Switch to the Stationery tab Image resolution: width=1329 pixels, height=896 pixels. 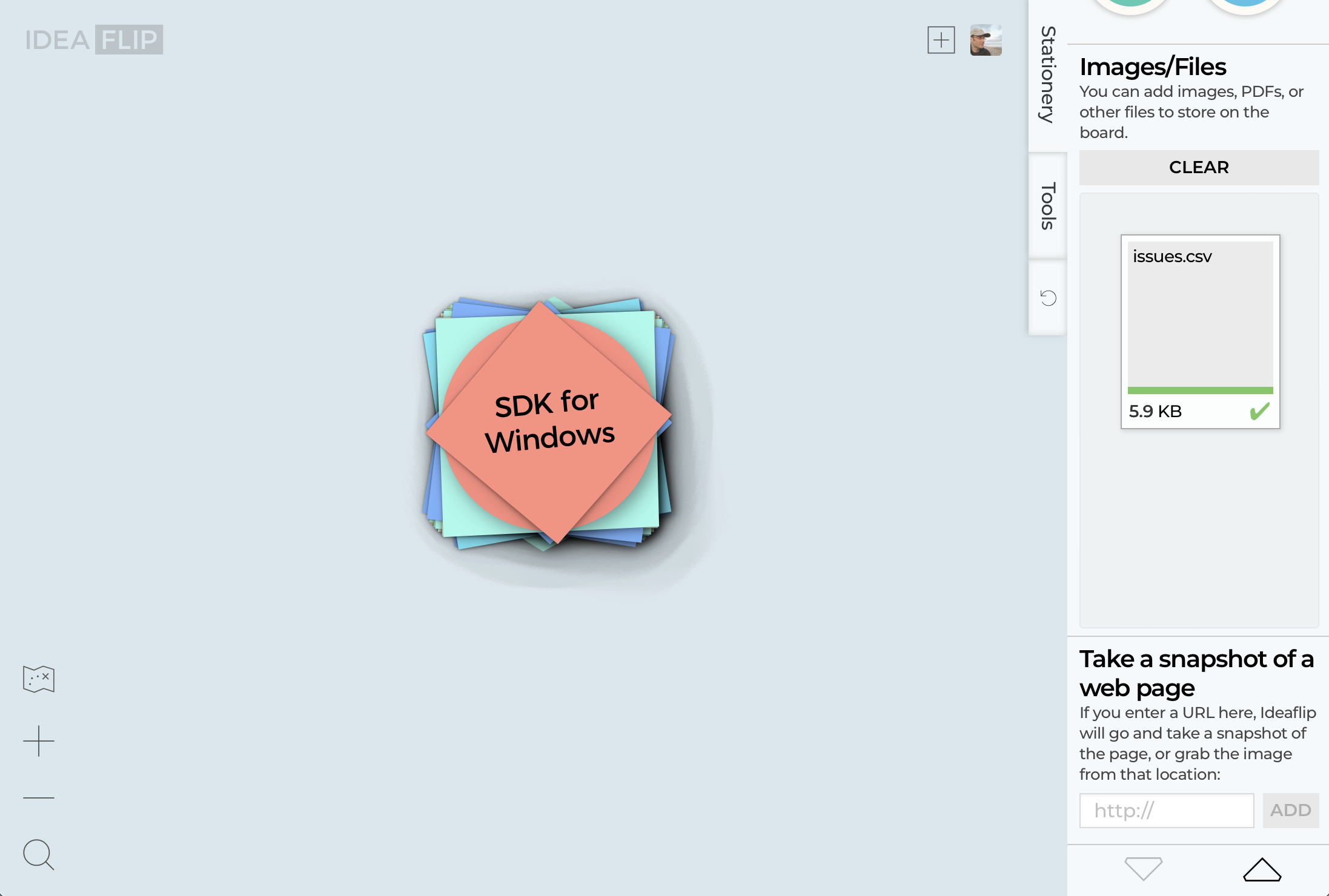[x=1048, y=74]
